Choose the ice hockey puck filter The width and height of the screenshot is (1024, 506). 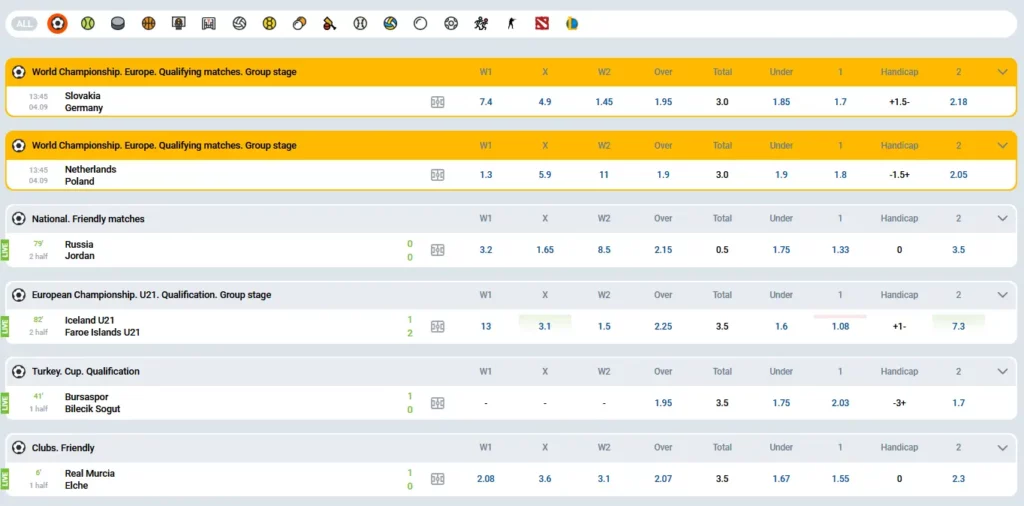[x=118, y=23]
